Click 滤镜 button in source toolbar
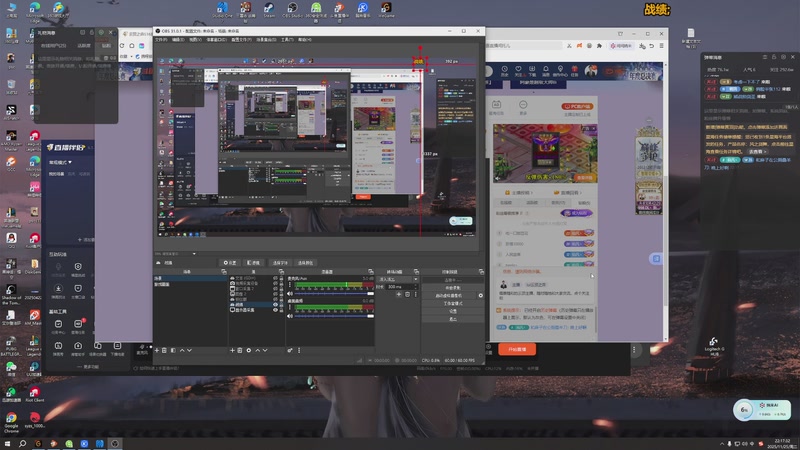800x450 pixels. pos(254,263)
